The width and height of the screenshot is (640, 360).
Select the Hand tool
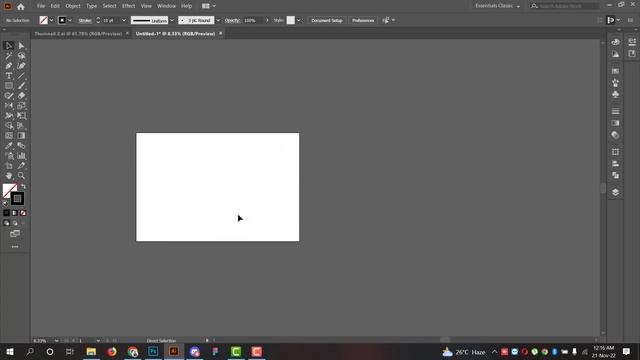pos(9,176)
